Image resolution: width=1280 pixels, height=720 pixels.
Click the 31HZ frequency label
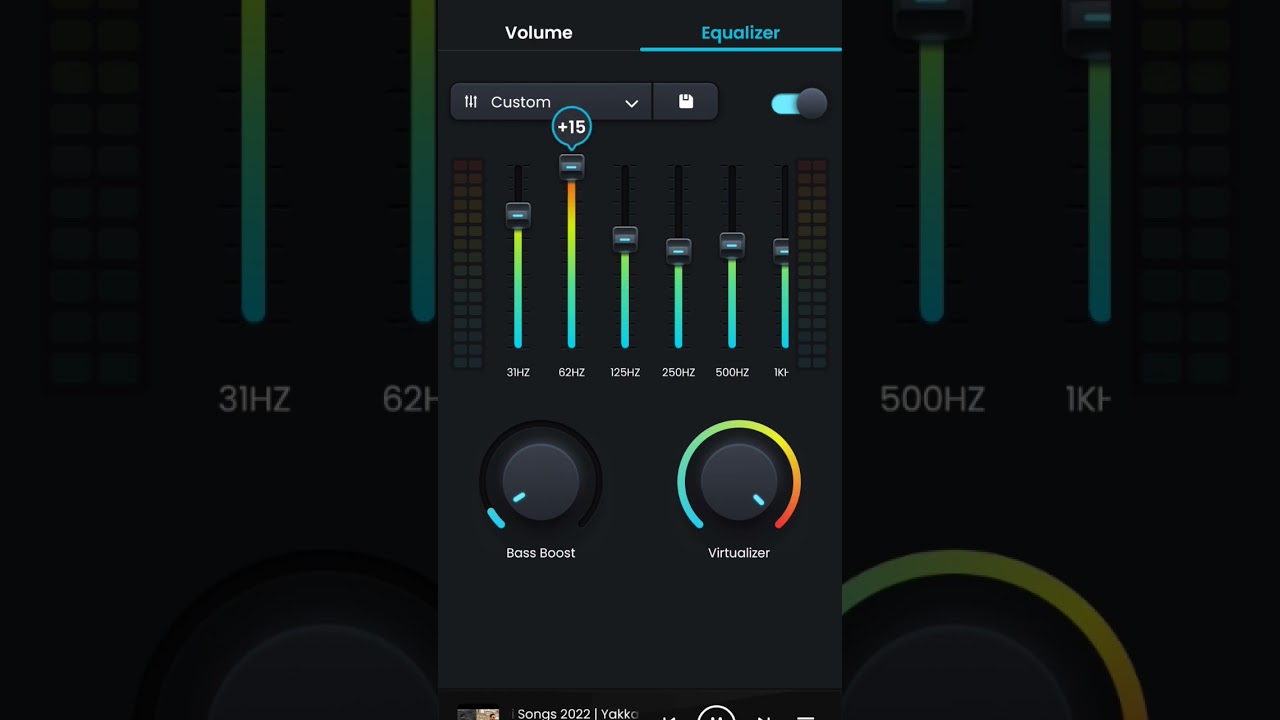coord(518,372)
